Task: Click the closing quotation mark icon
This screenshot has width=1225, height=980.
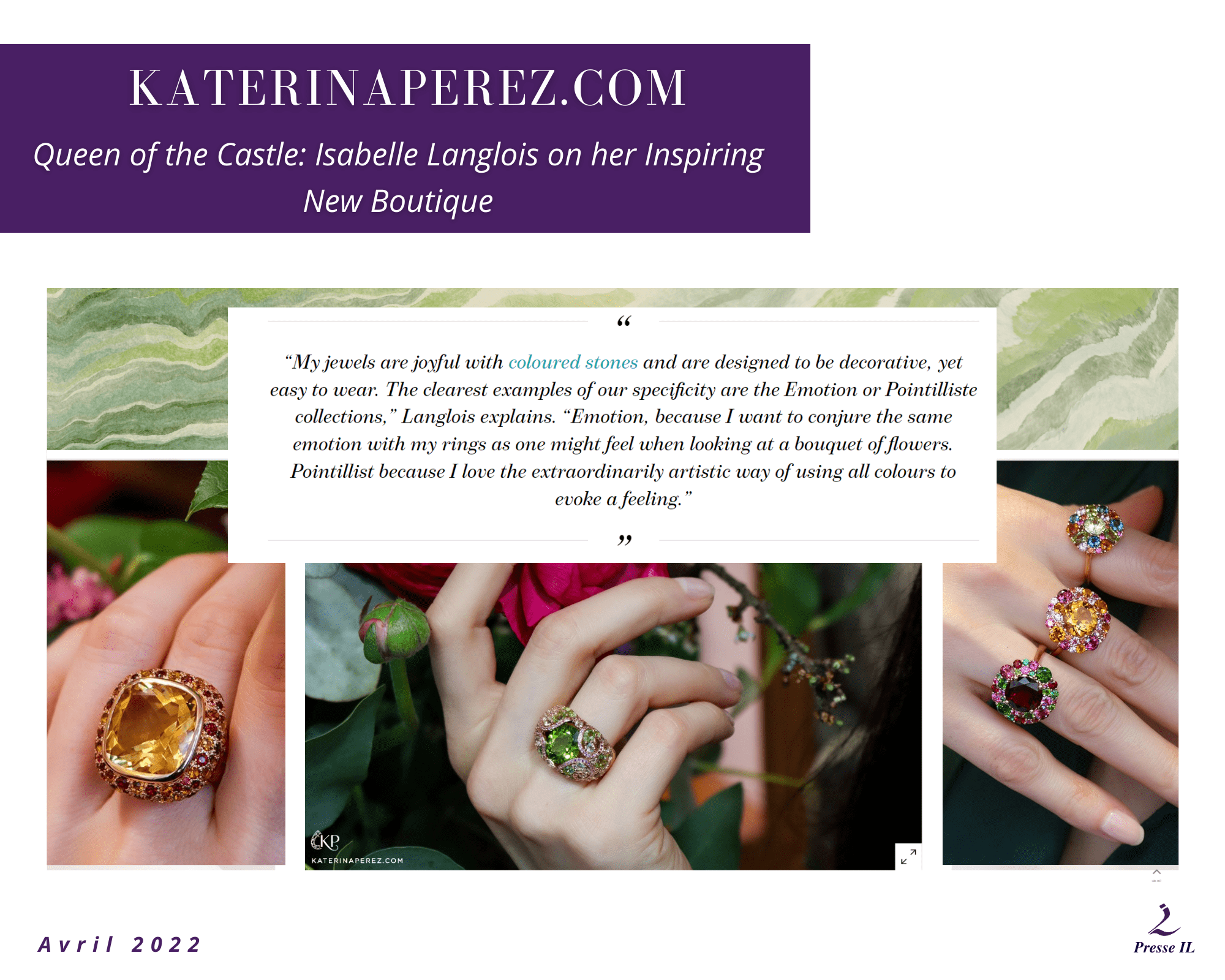Action: pyautogui.click(x=624, y=540)
